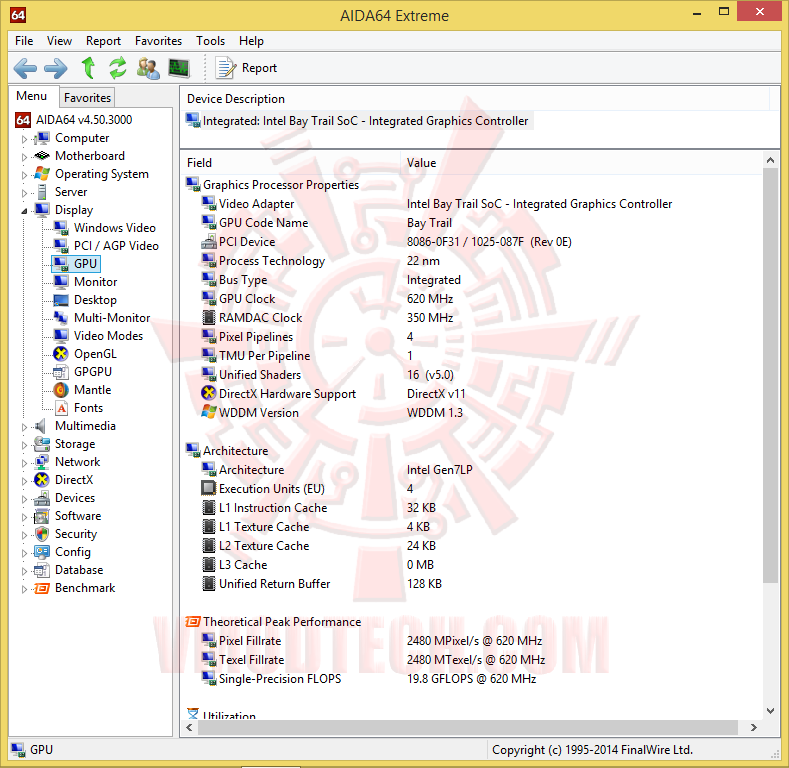Screen dimensions: 789x768
Task: Select the WDDM Version row icon
Action: pos(209,412)
